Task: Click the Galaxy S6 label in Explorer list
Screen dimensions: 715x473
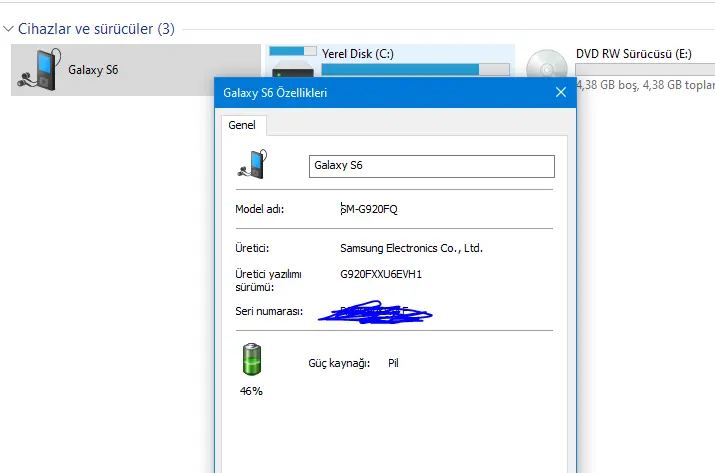Action: [93, 70]
